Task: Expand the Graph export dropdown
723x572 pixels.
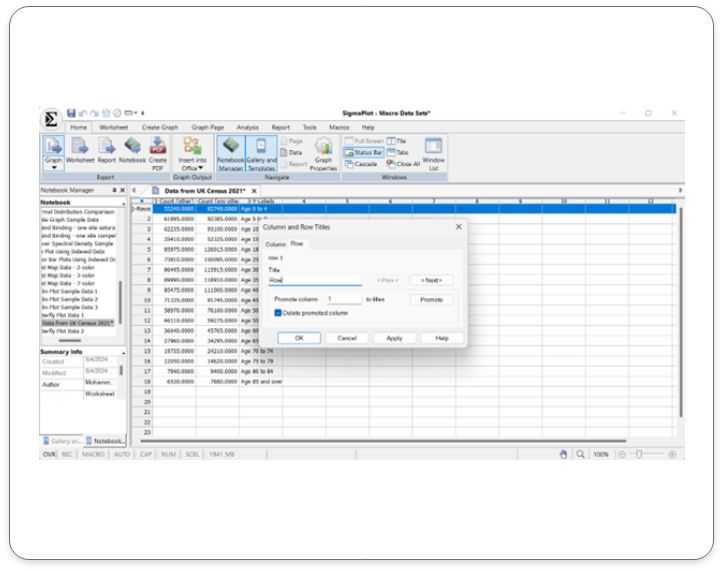Action: coord(53,168)
